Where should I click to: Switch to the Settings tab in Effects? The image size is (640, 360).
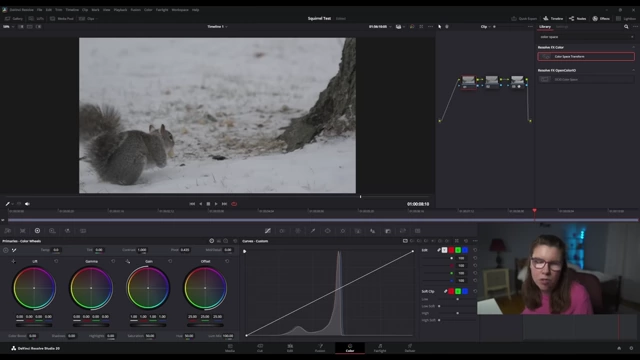tap(562, 27)
